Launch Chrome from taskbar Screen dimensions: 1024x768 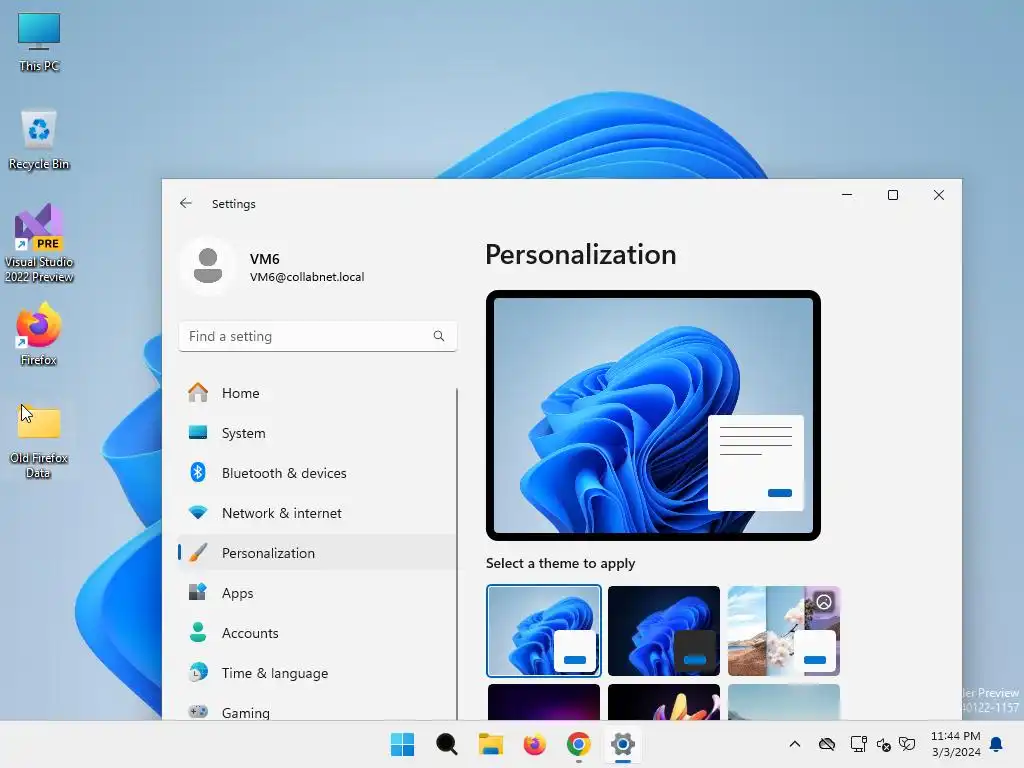[x=579, y=744]
